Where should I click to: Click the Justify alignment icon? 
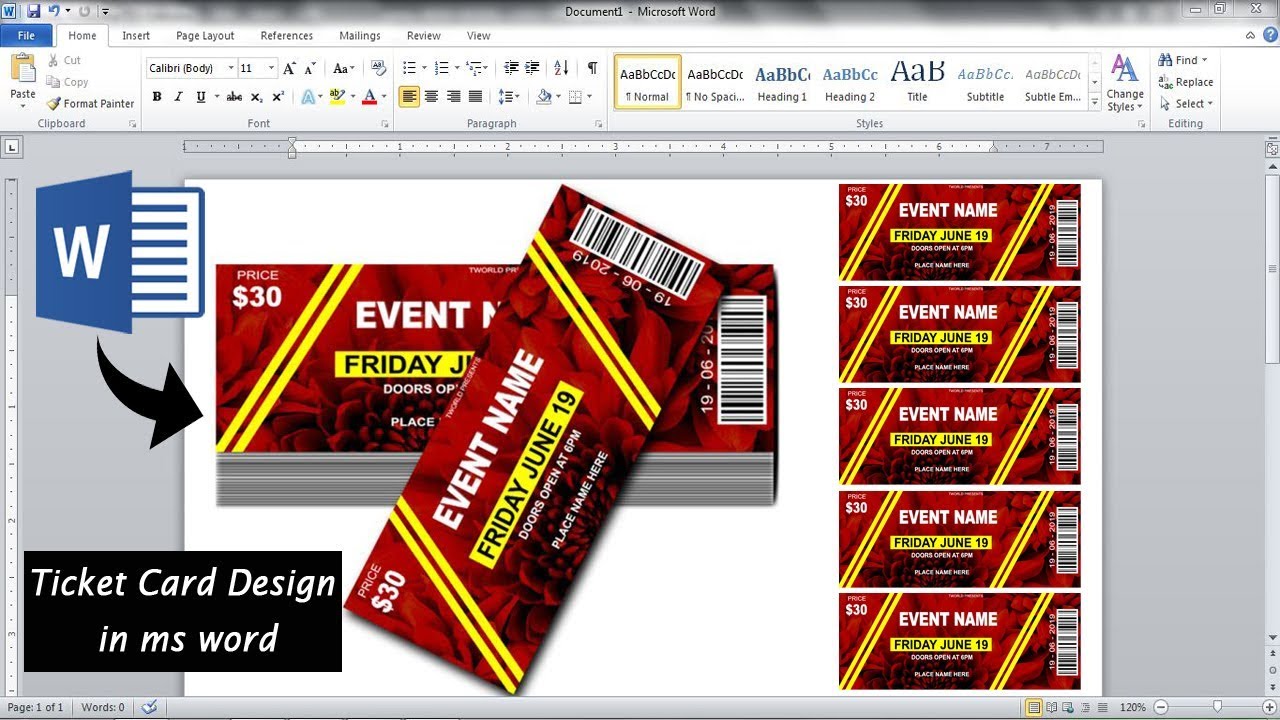[475, 97]
